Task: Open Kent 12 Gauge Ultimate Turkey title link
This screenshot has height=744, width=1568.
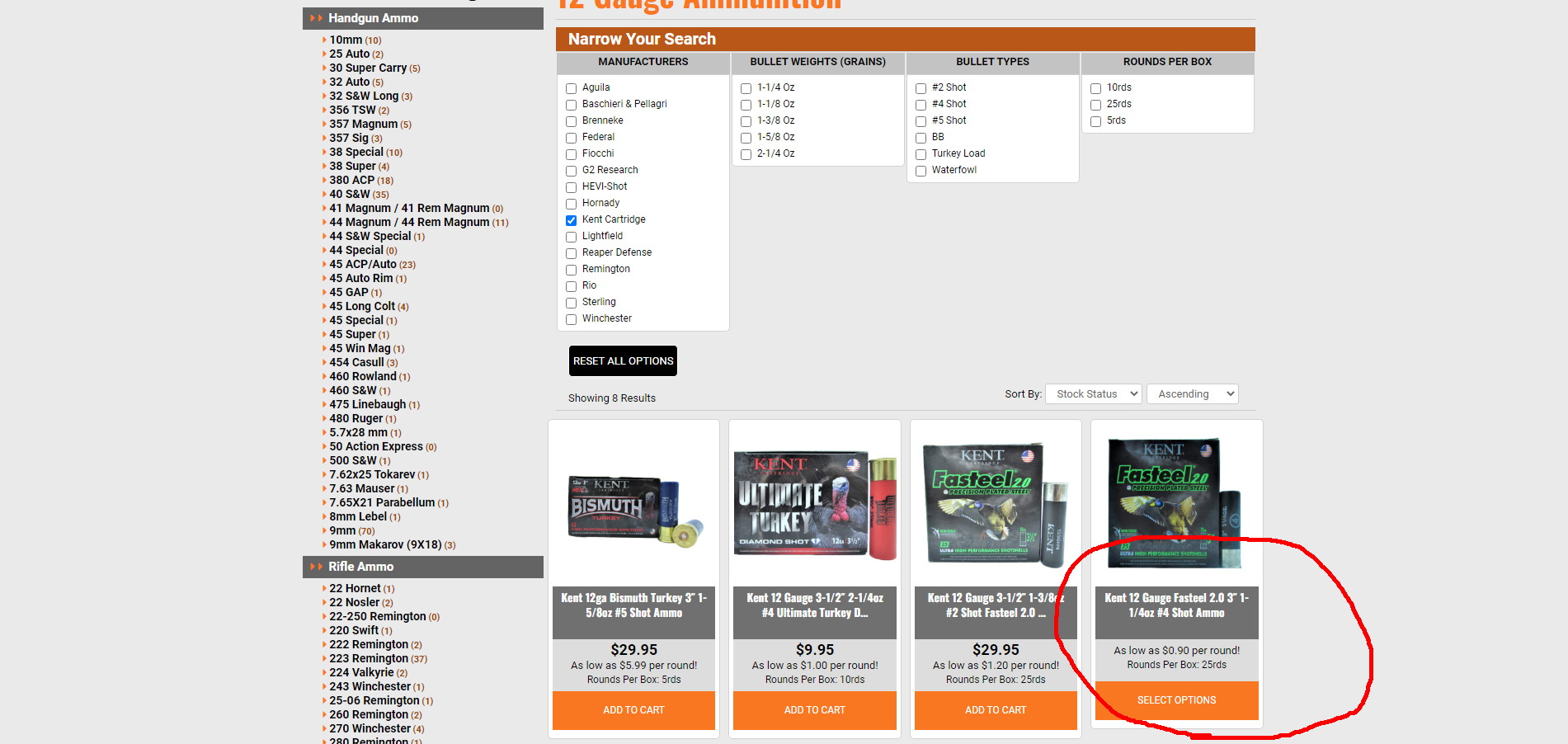Action: pyautogui.click(x=815, y=605)
